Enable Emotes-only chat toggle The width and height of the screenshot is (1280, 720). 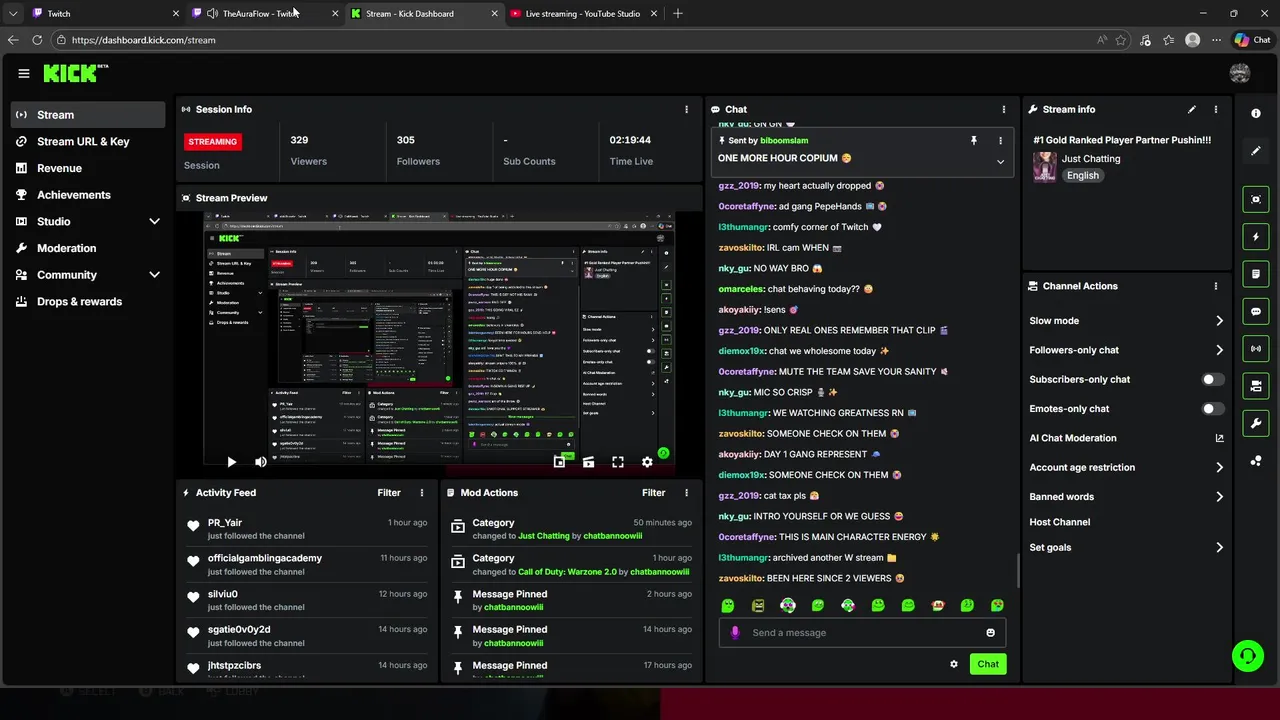tap(1212, 408)
